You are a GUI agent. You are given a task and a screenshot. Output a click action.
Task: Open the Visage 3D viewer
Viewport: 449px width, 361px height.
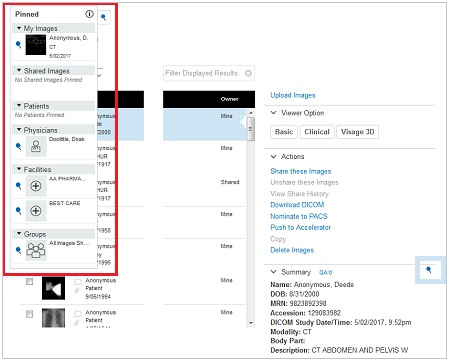(357, 132)
